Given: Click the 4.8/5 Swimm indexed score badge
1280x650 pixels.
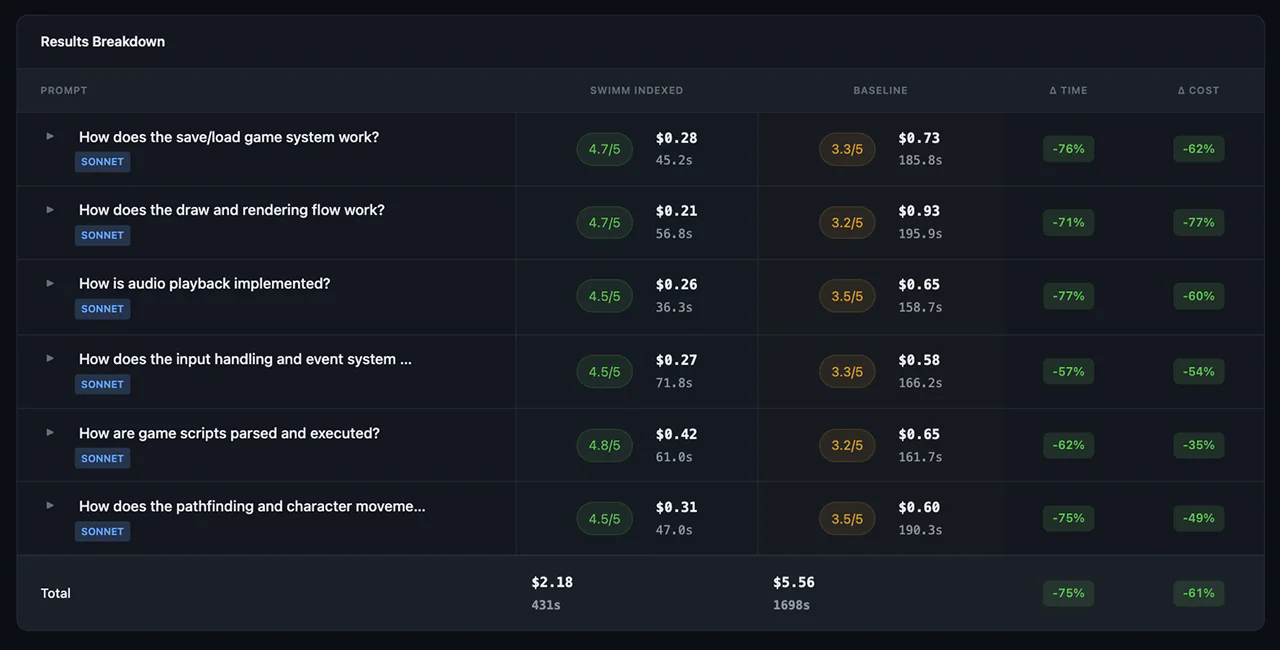Looking at the screenshot, I should click(604, 445).
